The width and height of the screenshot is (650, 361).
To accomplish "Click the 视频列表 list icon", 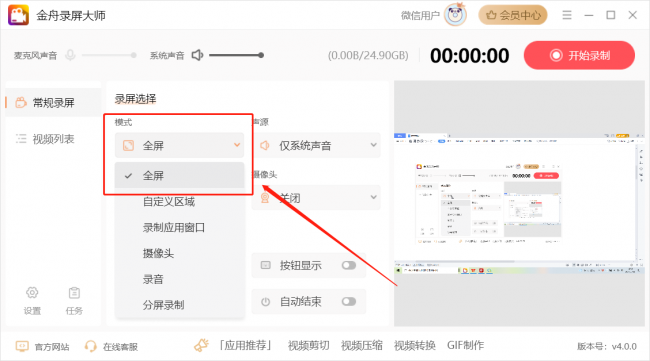I will 21,138.
